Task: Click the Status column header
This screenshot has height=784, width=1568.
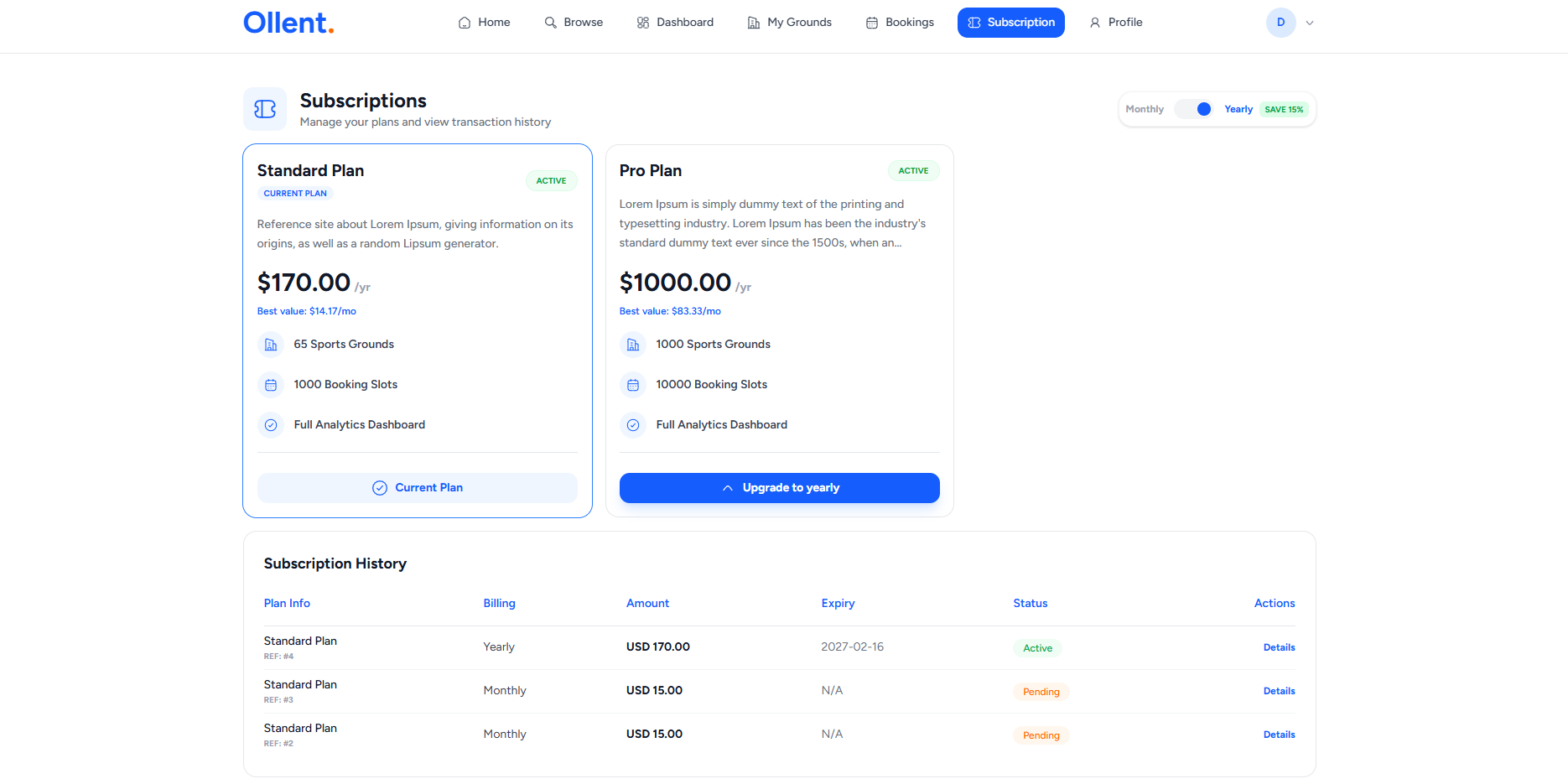Action: (x=1031, y=604)
